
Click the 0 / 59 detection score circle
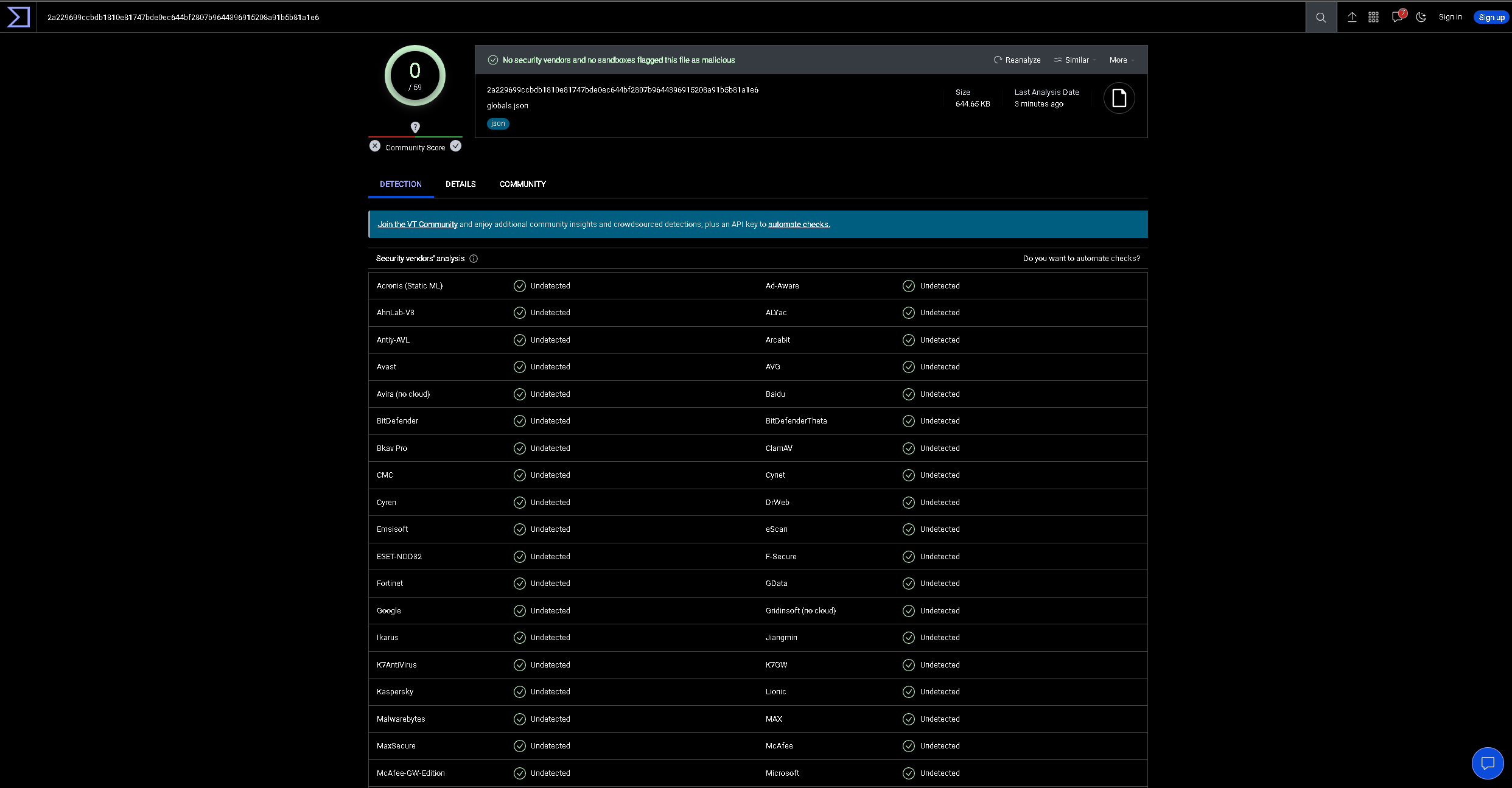415,75
